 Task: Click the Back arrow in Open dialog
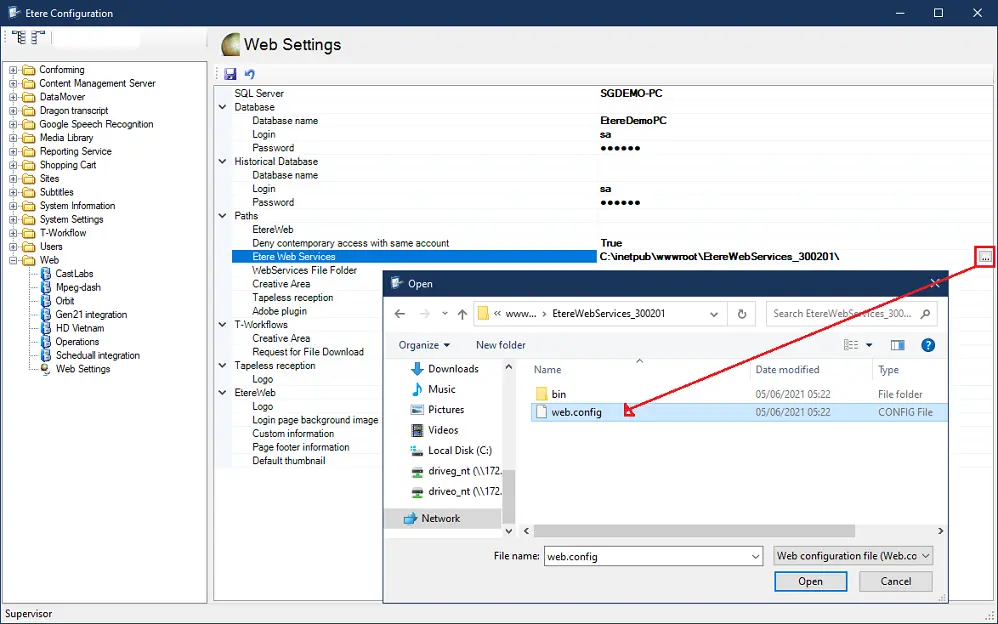[400, 313]
